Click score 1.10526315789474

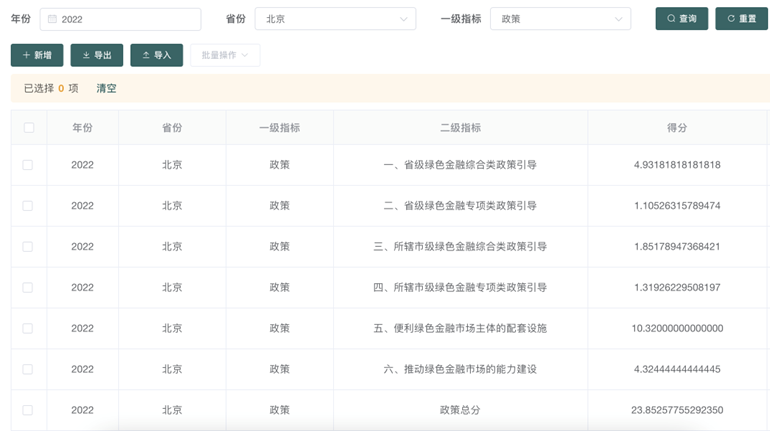(x=677, y=206)
